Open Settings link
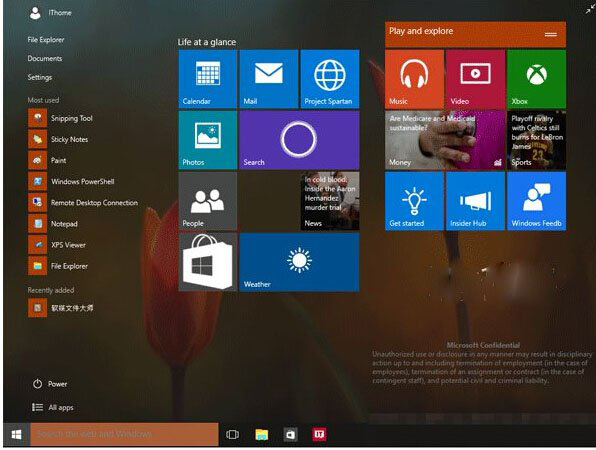Screen dimensions: 596x450 pyautogui.click(x=40, y=78)
